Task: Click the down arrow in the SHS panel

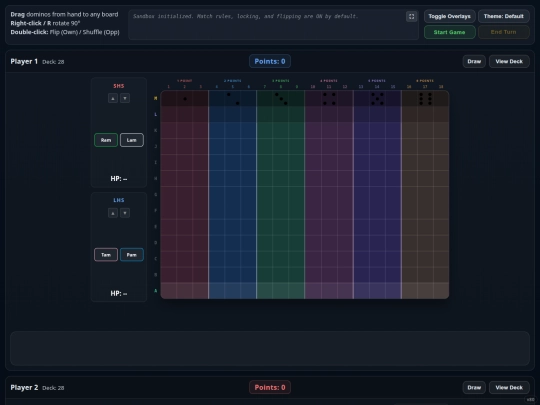Action: tap(125, 98)
